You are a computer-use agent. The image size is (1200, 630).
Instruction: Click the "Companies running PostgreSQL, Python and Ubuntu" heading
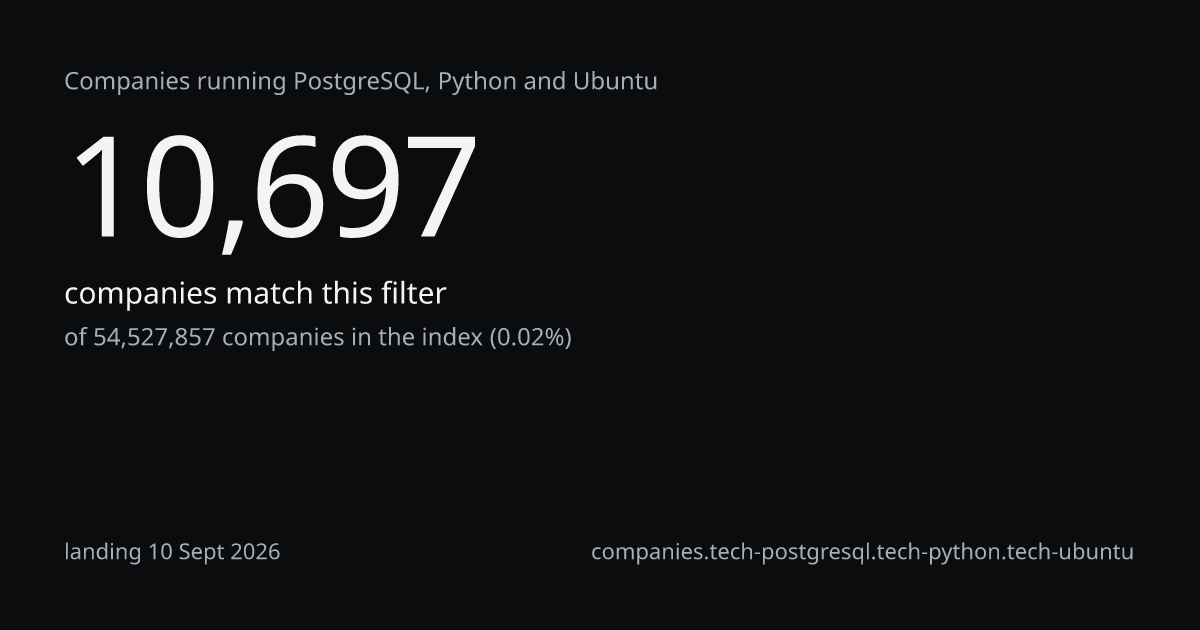(x=361, y=82)
